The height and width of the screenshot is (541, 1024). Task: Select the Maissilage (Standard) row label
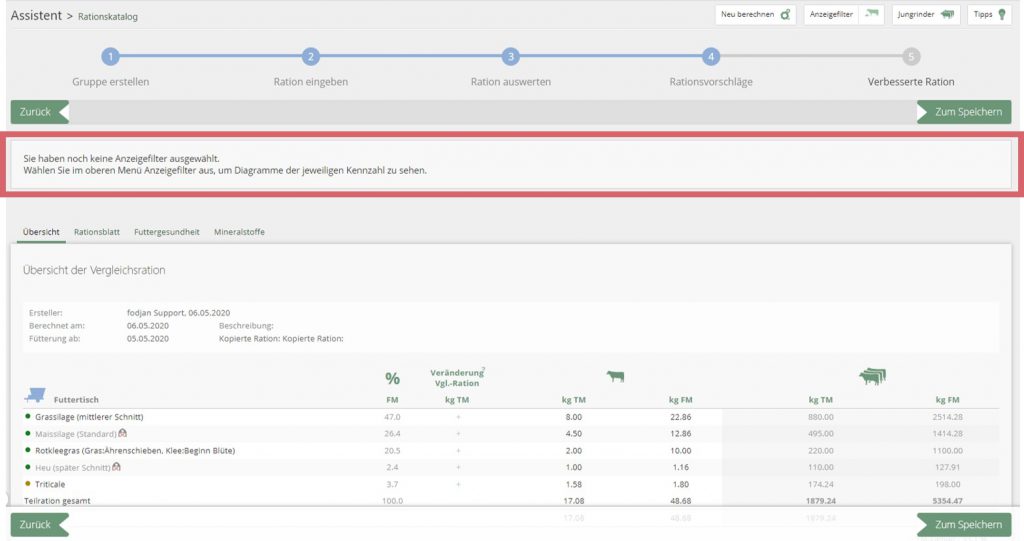pos(76,434)
